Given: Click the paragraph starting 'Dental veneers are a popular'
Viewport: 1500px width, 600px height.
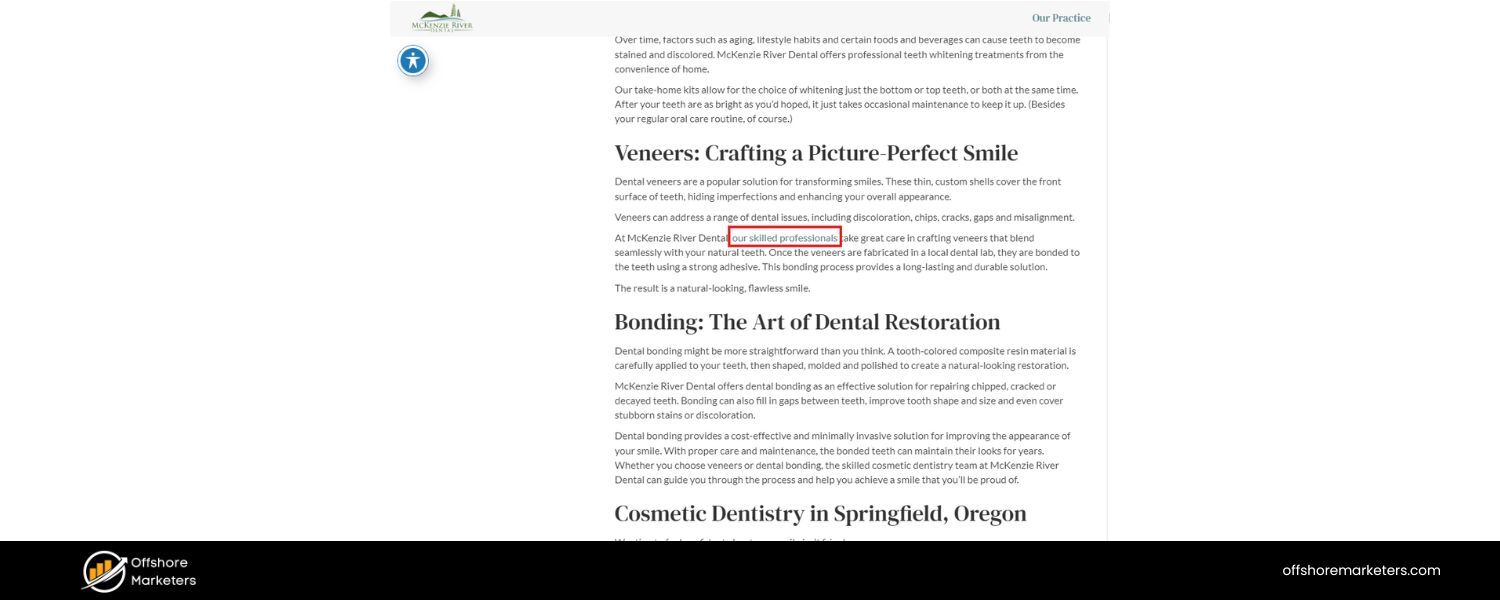Looking at the screenshot, I should [837, 189].
